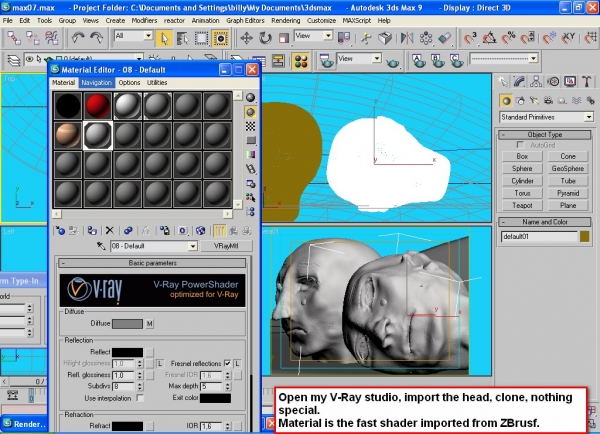
Task: Click the object color swatch beside default01
Action: coord(585,237)
